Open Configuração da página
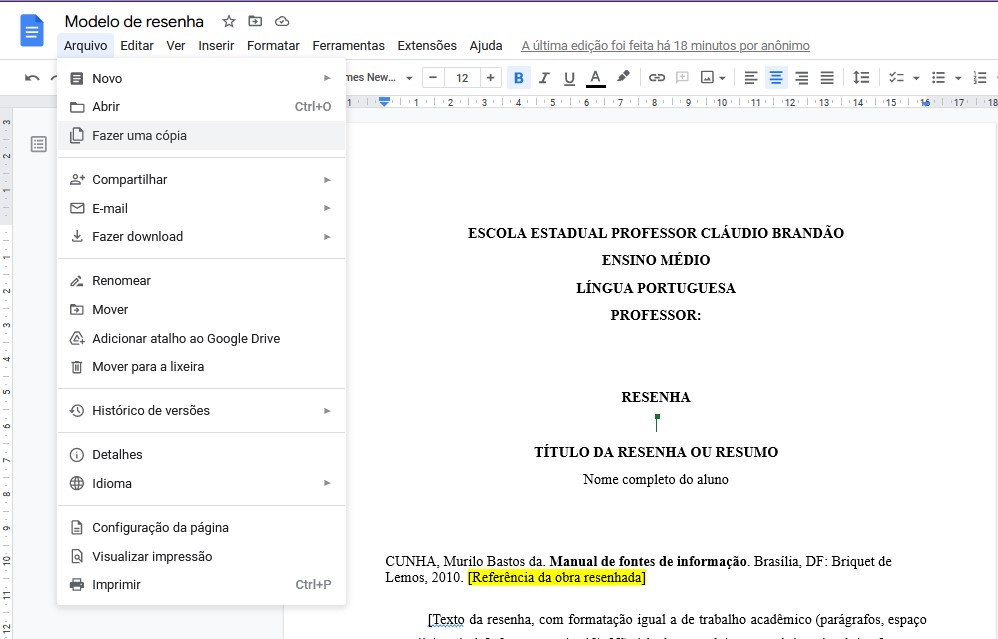Screen dimensions: 998x639 [x=201, y=528]
